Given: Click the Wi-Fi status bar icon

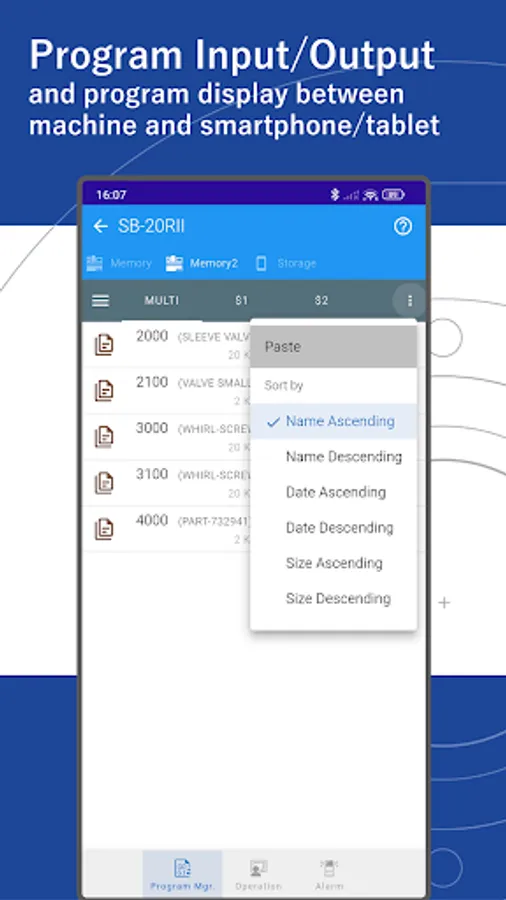Looking at the screenshot, I should (371, 195).
